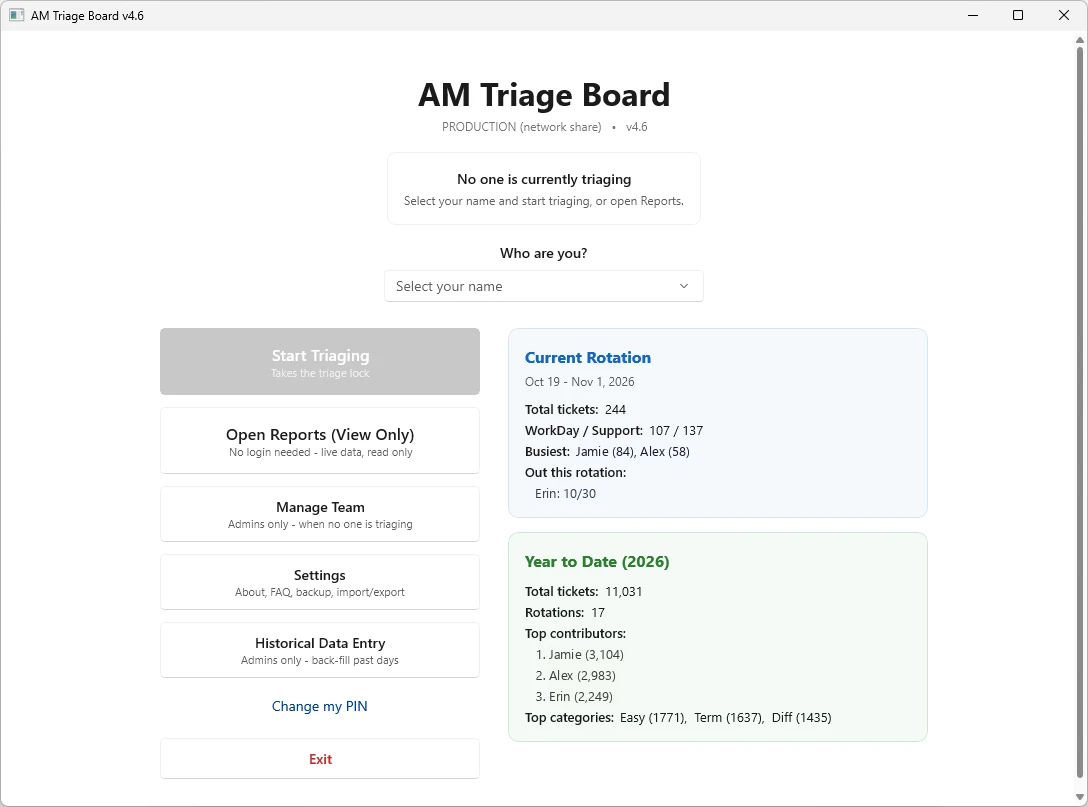Viewport: 1088px width, 807px height.
Task: Click the scrollbar up arrow
Action: click(1080, 40)
